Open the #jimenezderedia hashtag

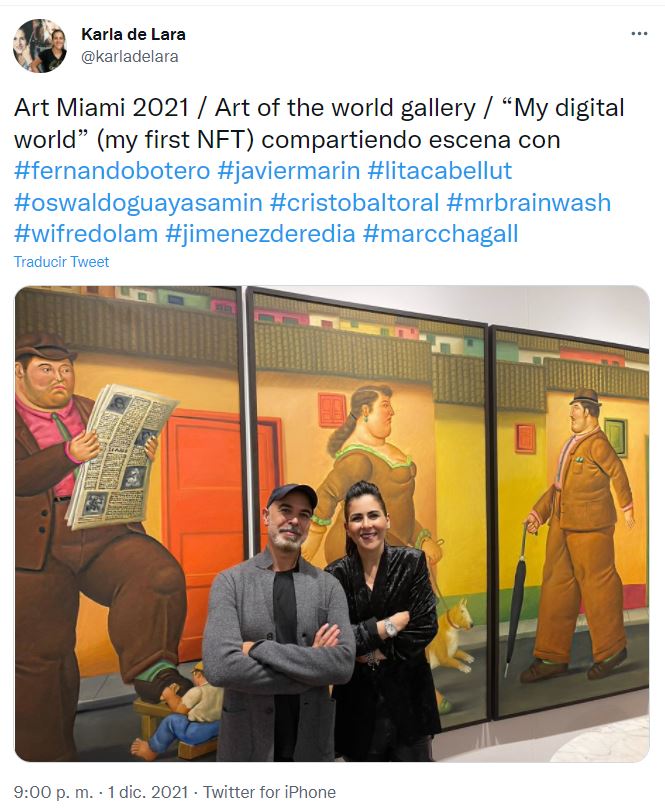tap(260, 234)
